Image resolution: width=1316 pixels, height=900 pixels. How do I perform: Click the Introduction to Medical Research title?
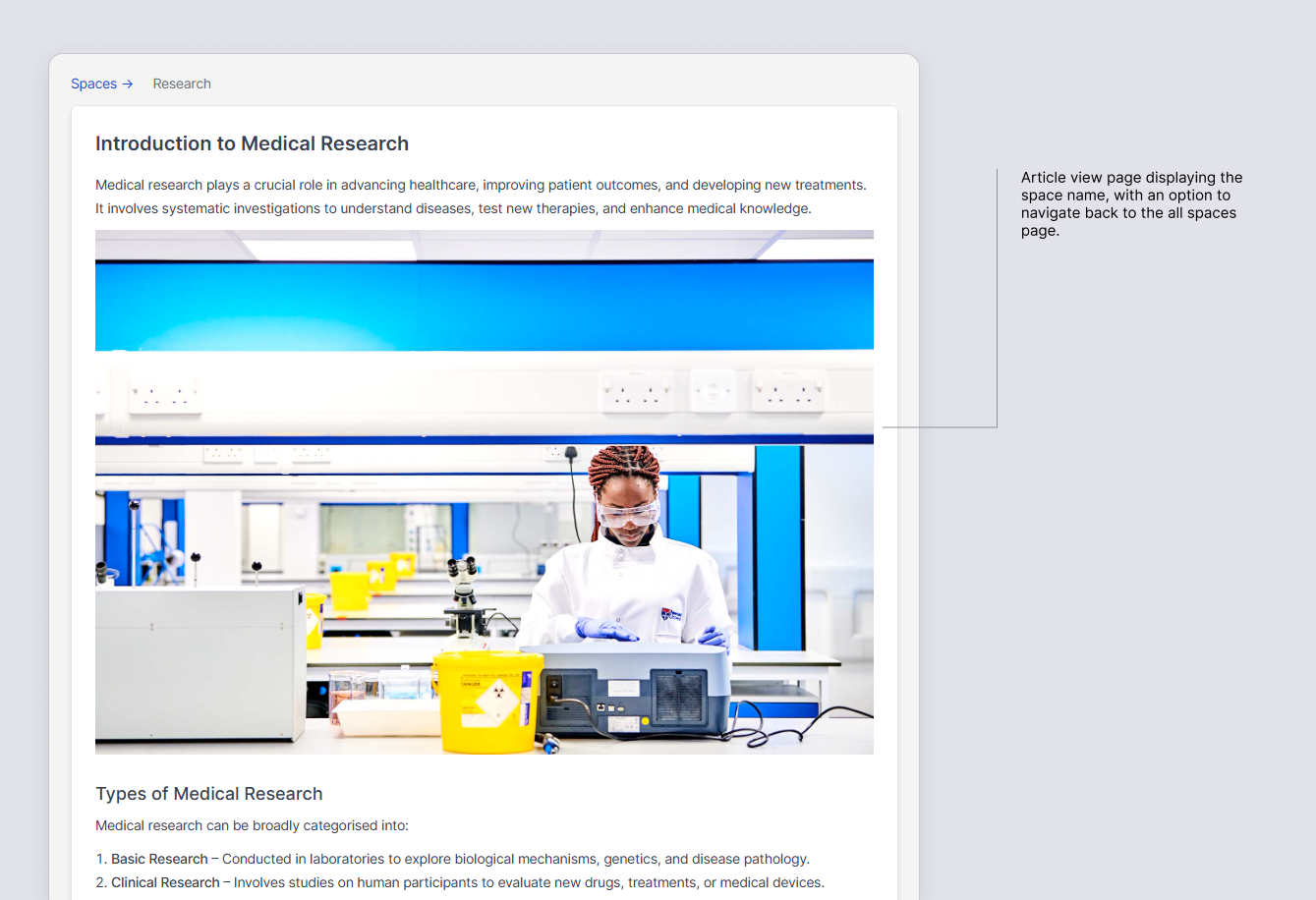tap(252, 143)
